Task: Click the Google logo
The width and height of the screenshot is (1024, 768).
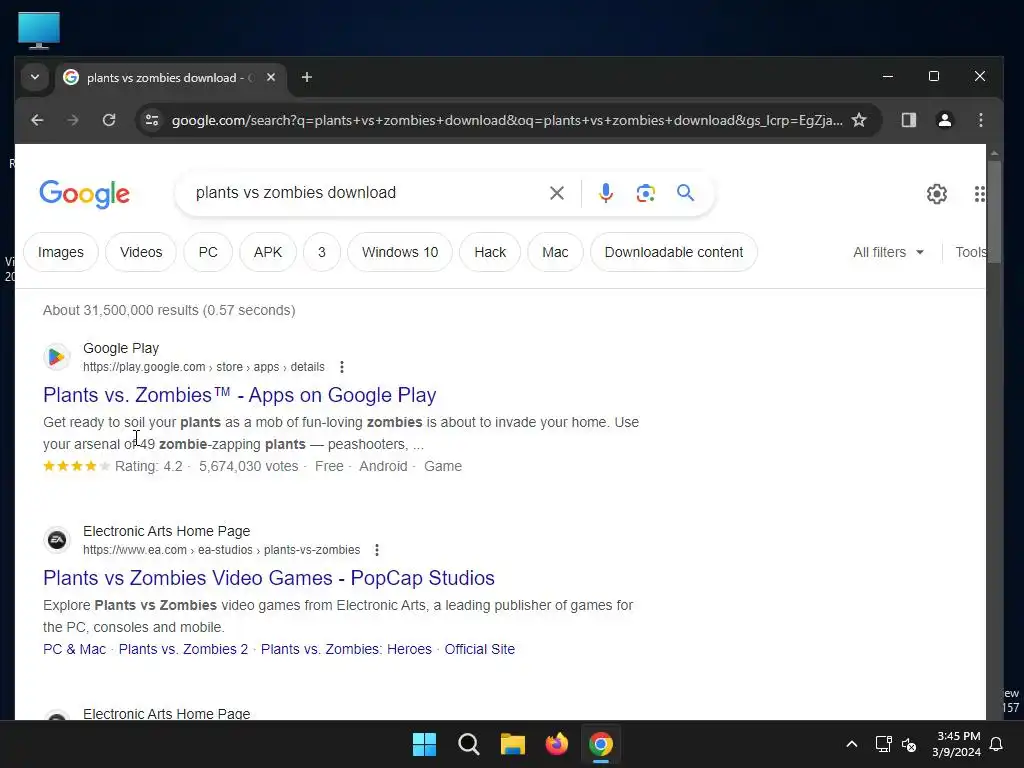Action: click(x=84, y=194)
